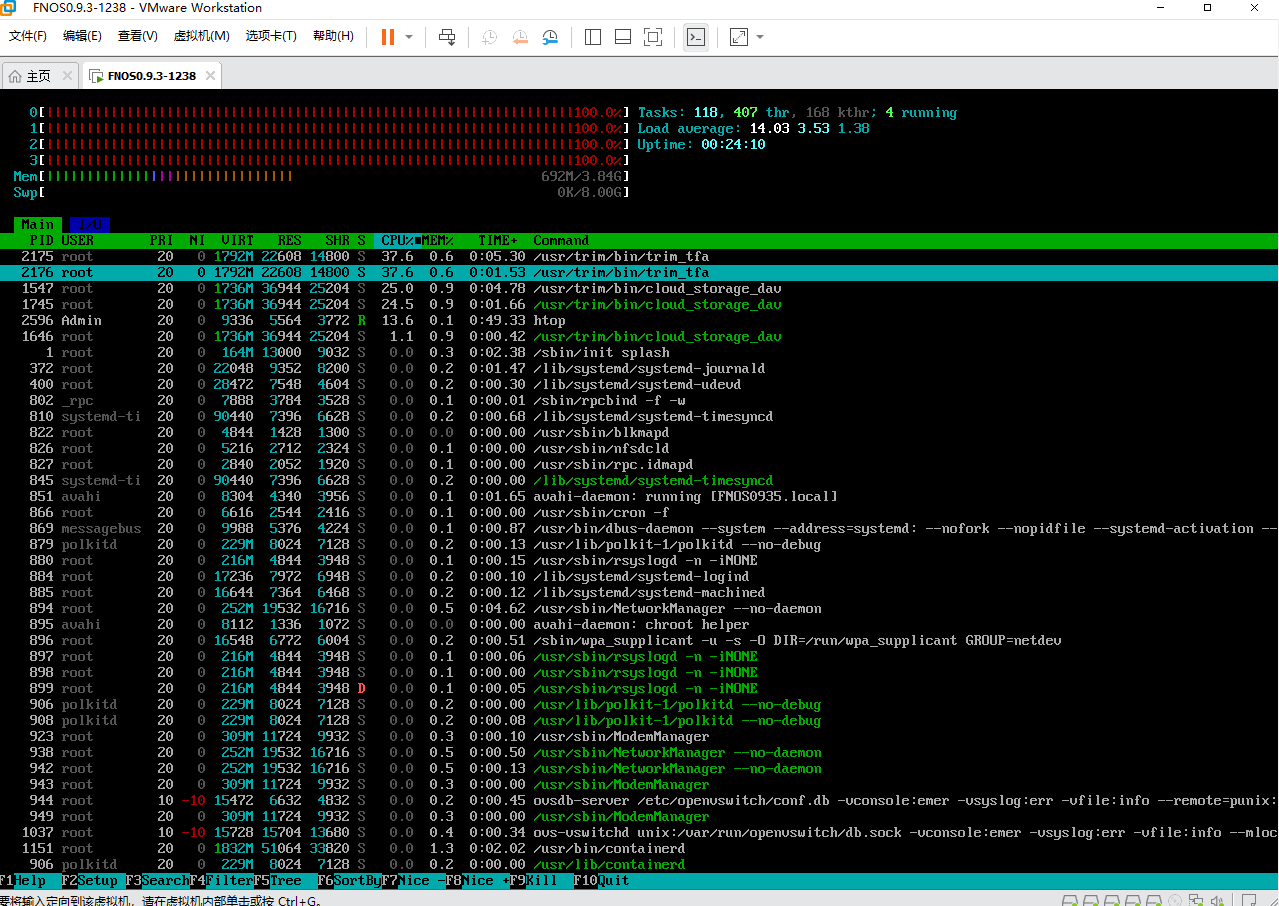Open the 文件(F) menu

pos(28,36)
